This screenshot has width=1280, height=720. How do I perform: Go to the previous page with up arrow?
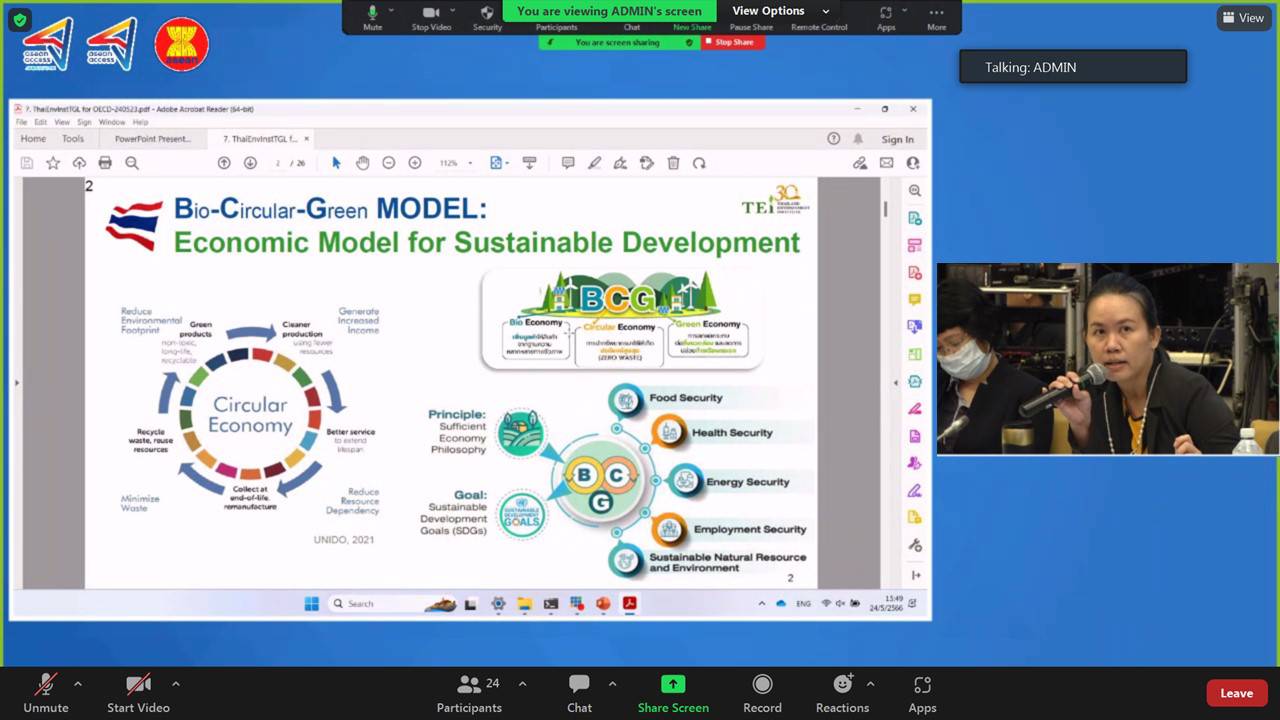click(x=224, y=163)
